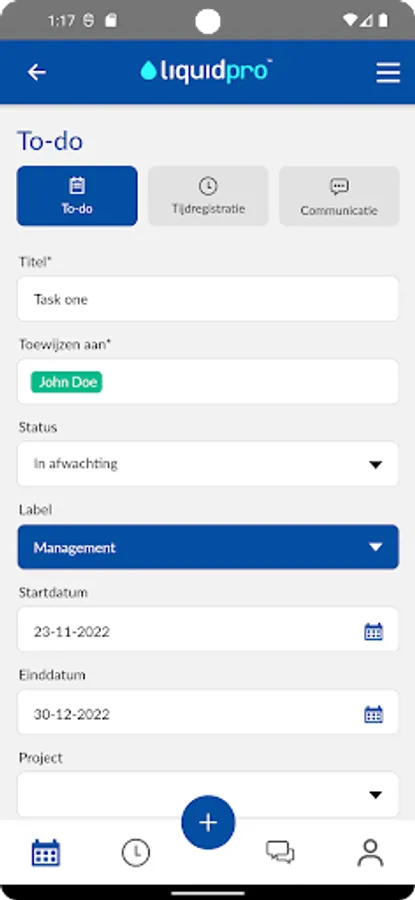Switch to the Tijdregistratie tab
Screen dimensions: 415x900
pyautogui.click(x=208, y=196)
